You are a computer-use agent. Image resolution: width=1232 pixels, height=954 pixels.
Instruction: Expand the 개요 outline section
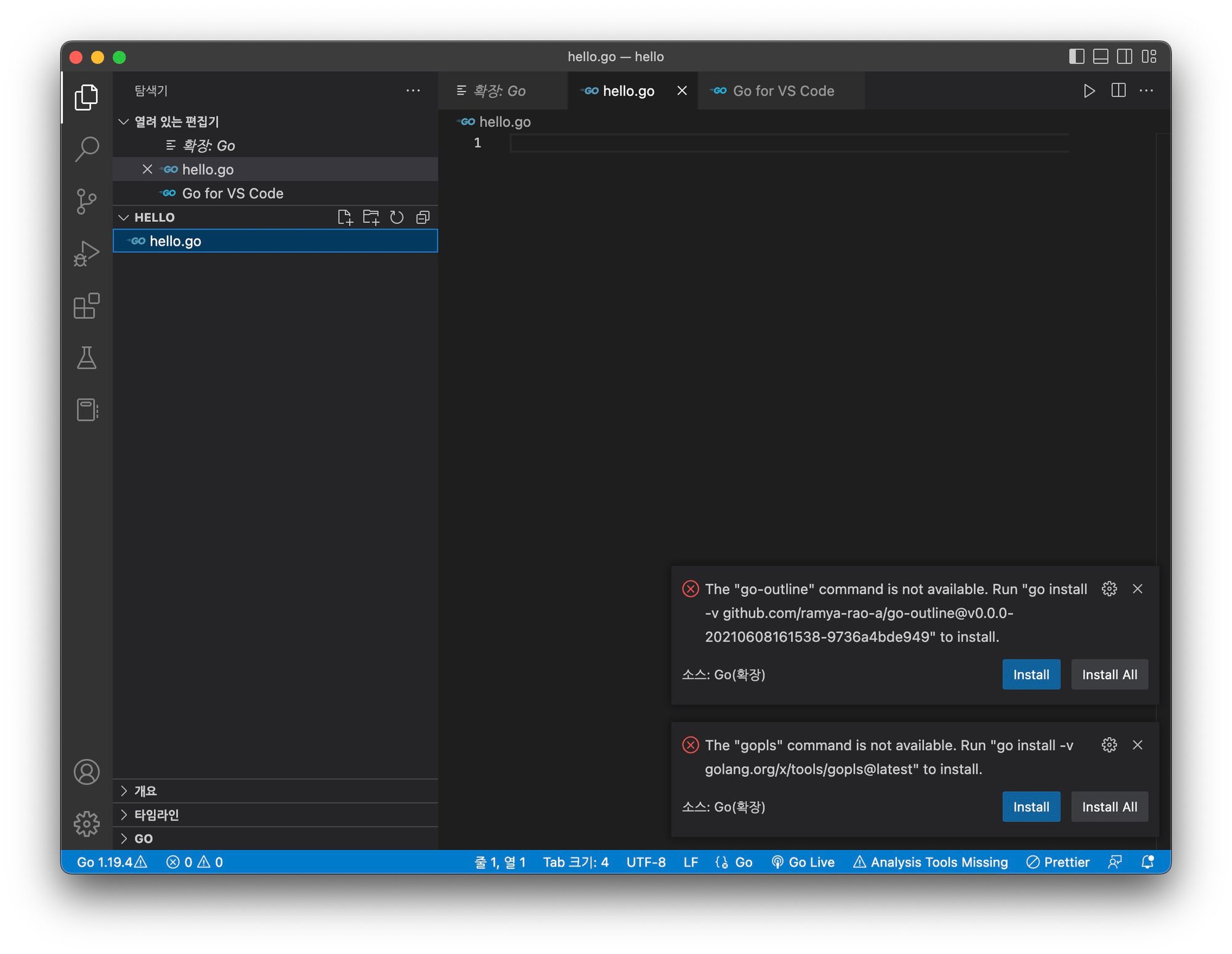point(146,791)
